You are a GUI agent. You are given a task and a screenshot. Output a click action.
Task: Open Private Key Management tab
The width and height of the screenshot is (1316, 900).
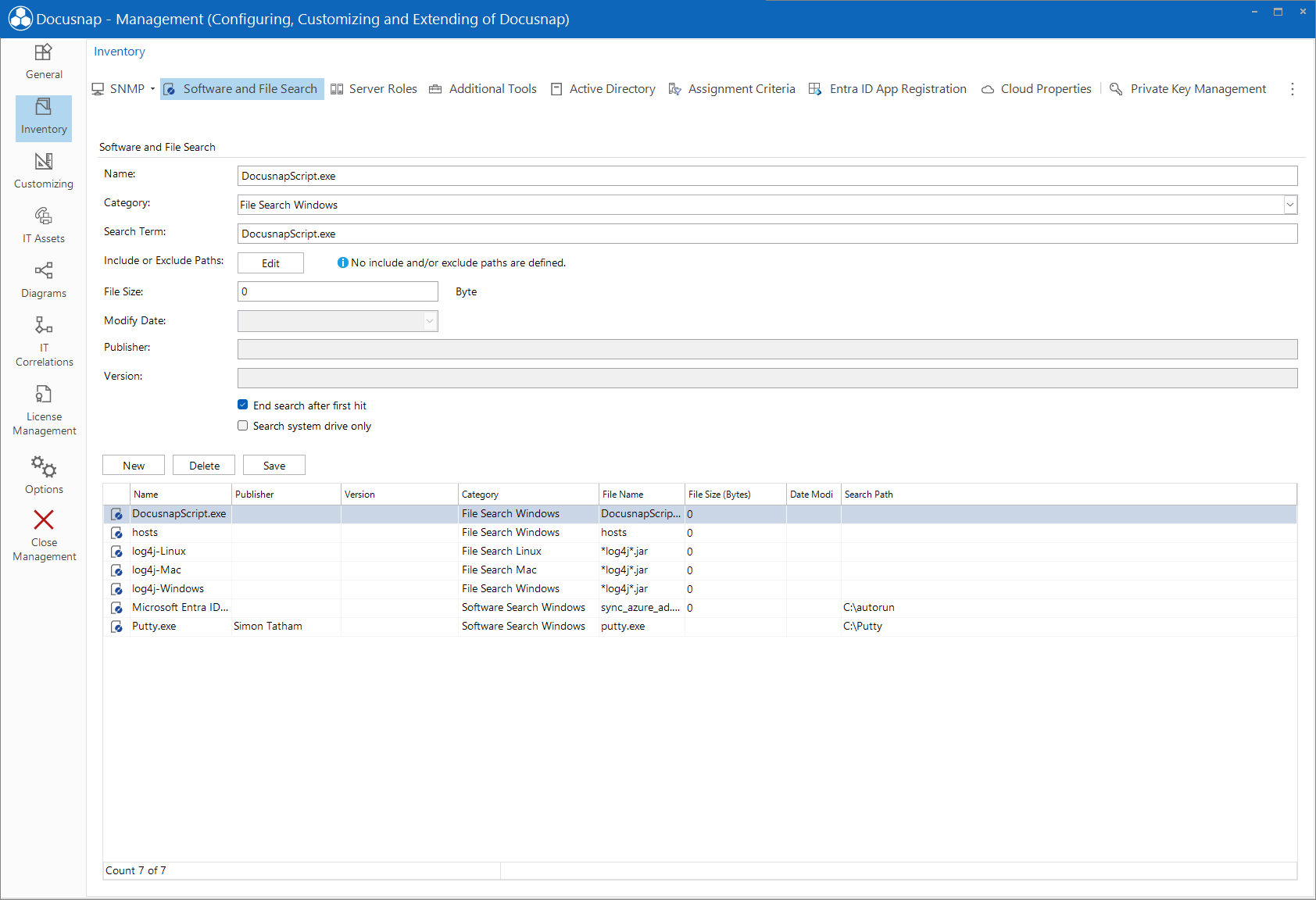click(1188, 89)
